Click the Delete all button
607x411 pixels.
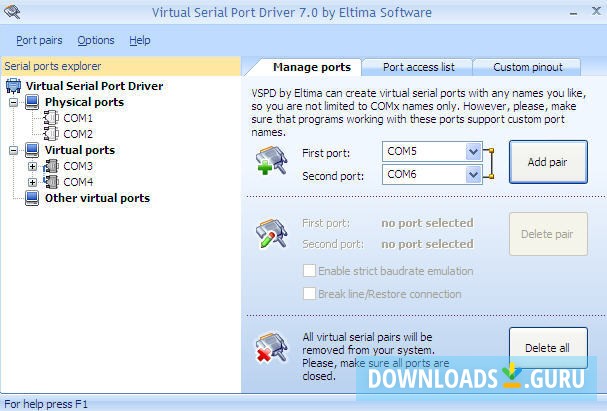coord(548,348)
